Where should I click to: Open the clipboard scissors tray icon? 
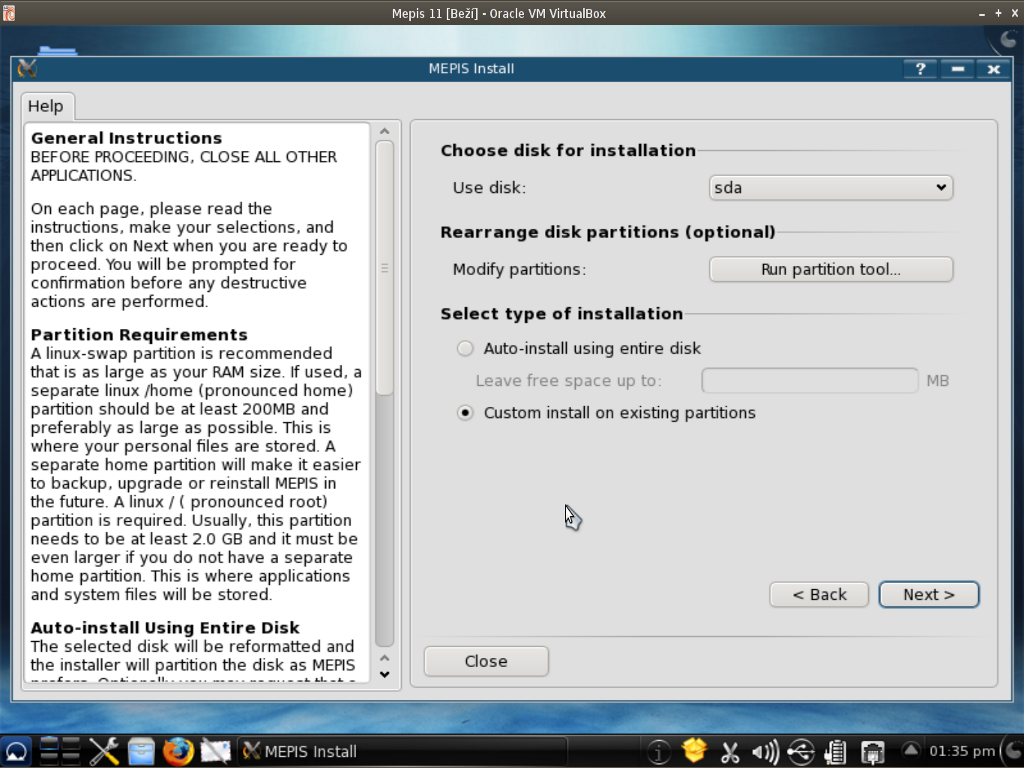730,752
